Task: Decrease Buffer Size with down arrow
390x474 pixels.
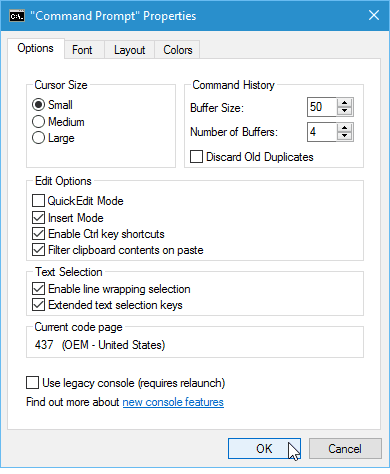Action: click(344, 111)
